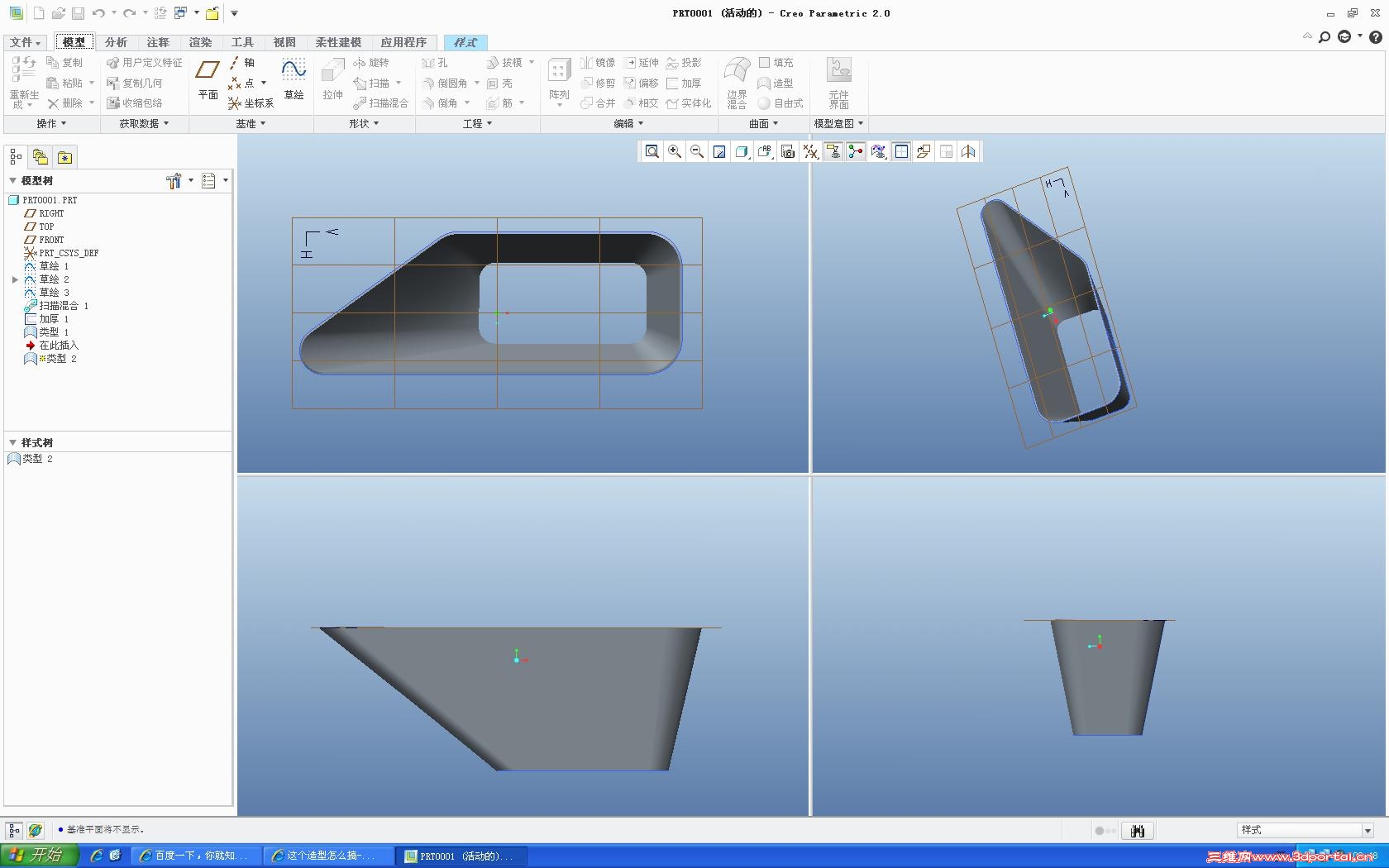Viewport: 1389px width, 868px height.
Task: Click the New file icon
Action: [38, 13]
